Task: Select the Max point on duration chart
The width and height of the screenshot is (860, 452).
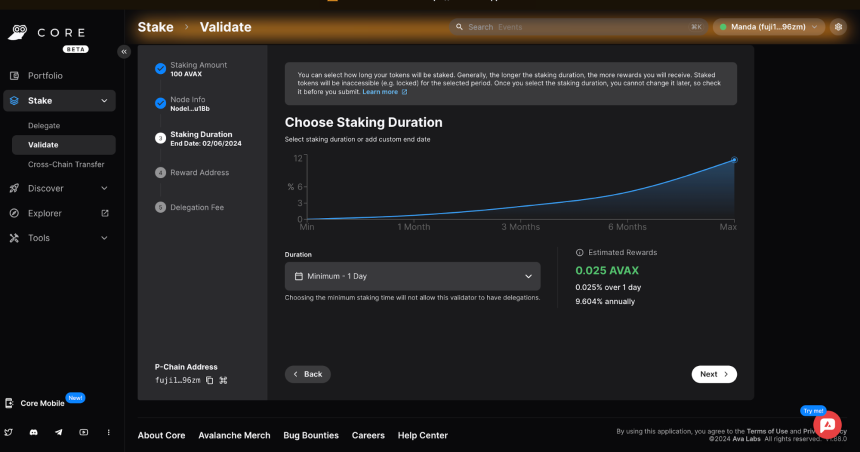Action: (734, 160)
